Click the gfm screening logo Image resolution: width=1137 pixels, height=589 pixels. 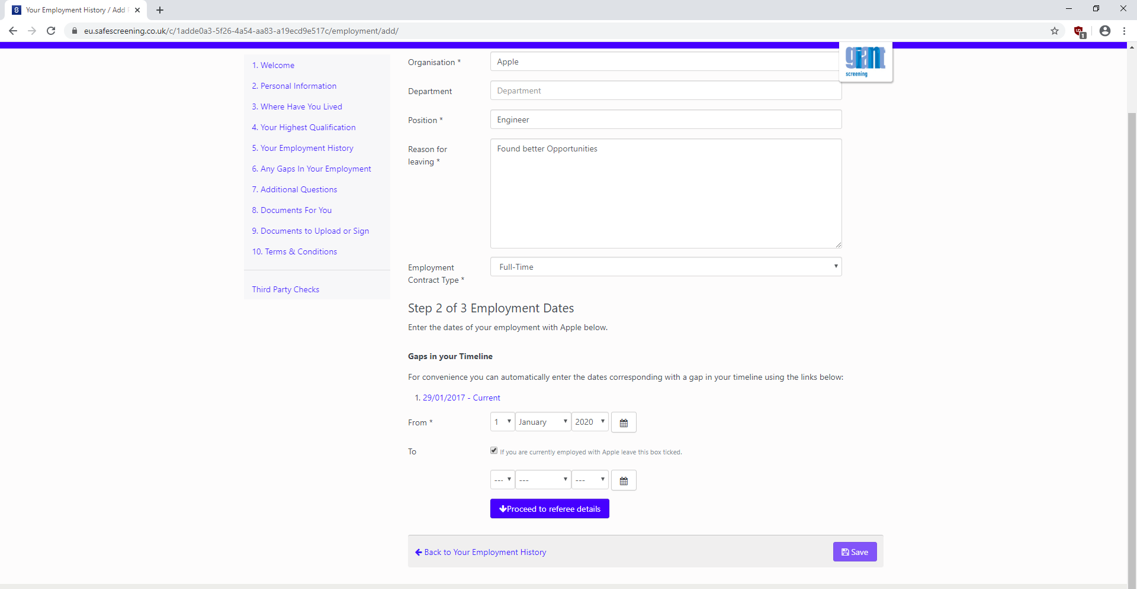coord(864,60)
